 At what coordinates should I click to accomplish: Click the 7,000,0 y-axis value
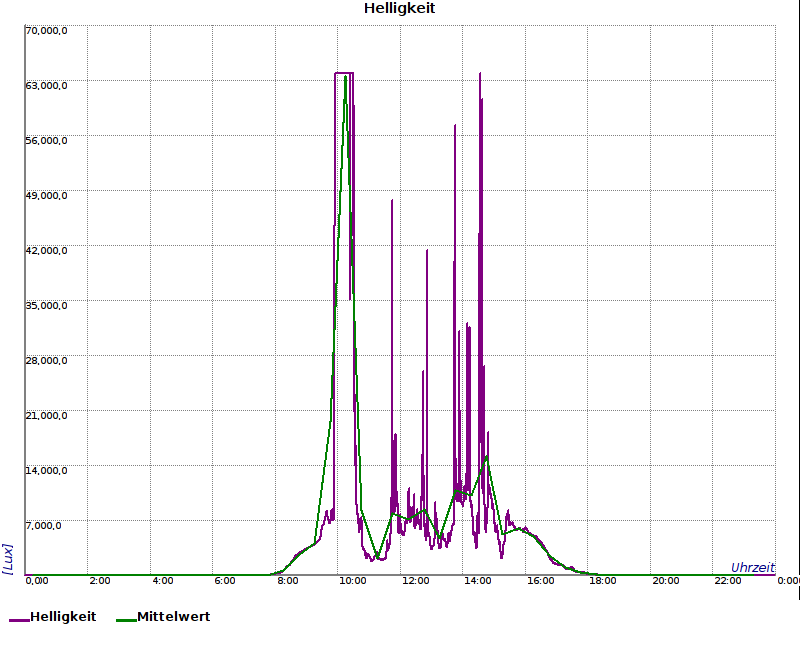[43, 526]
